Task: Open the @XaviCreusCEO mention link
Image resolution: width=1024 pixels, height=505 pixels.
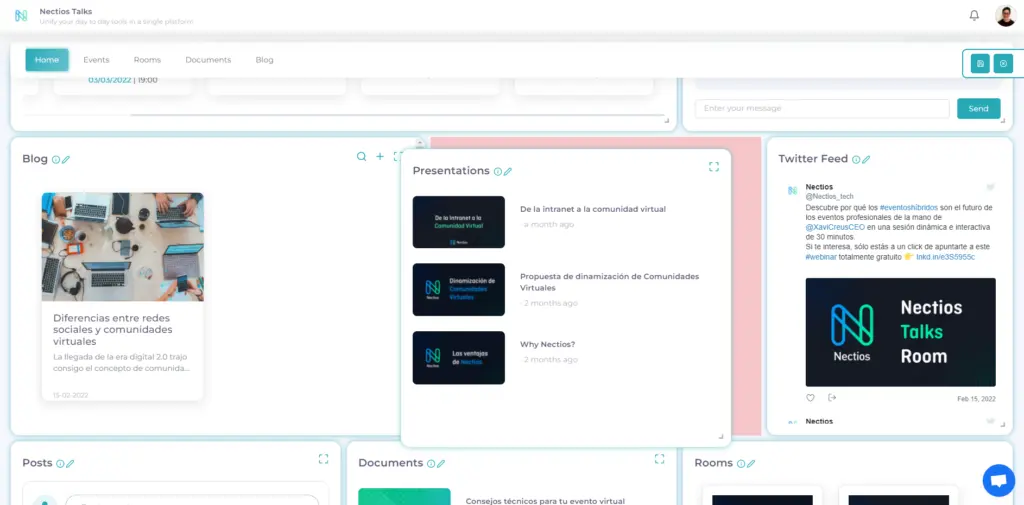Action: 835,227
